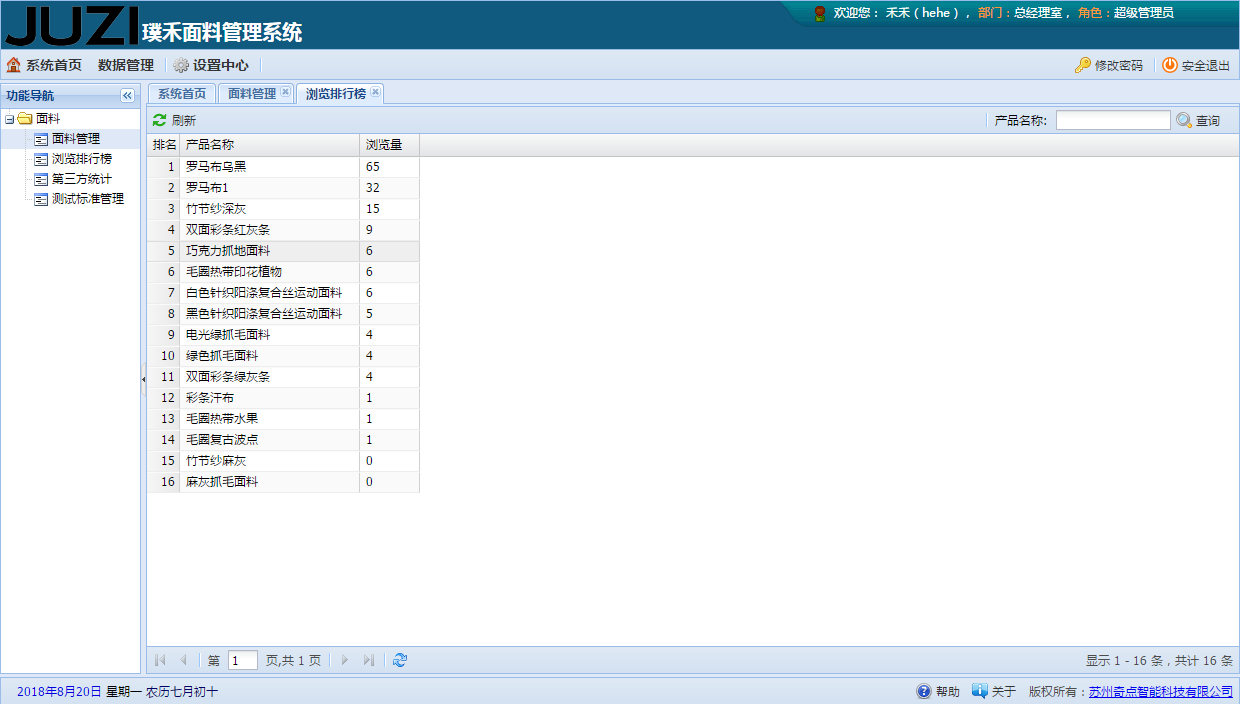Select the row 毛圈热带水果
This screenshot has width=1240, height=704.
[283, 419]
